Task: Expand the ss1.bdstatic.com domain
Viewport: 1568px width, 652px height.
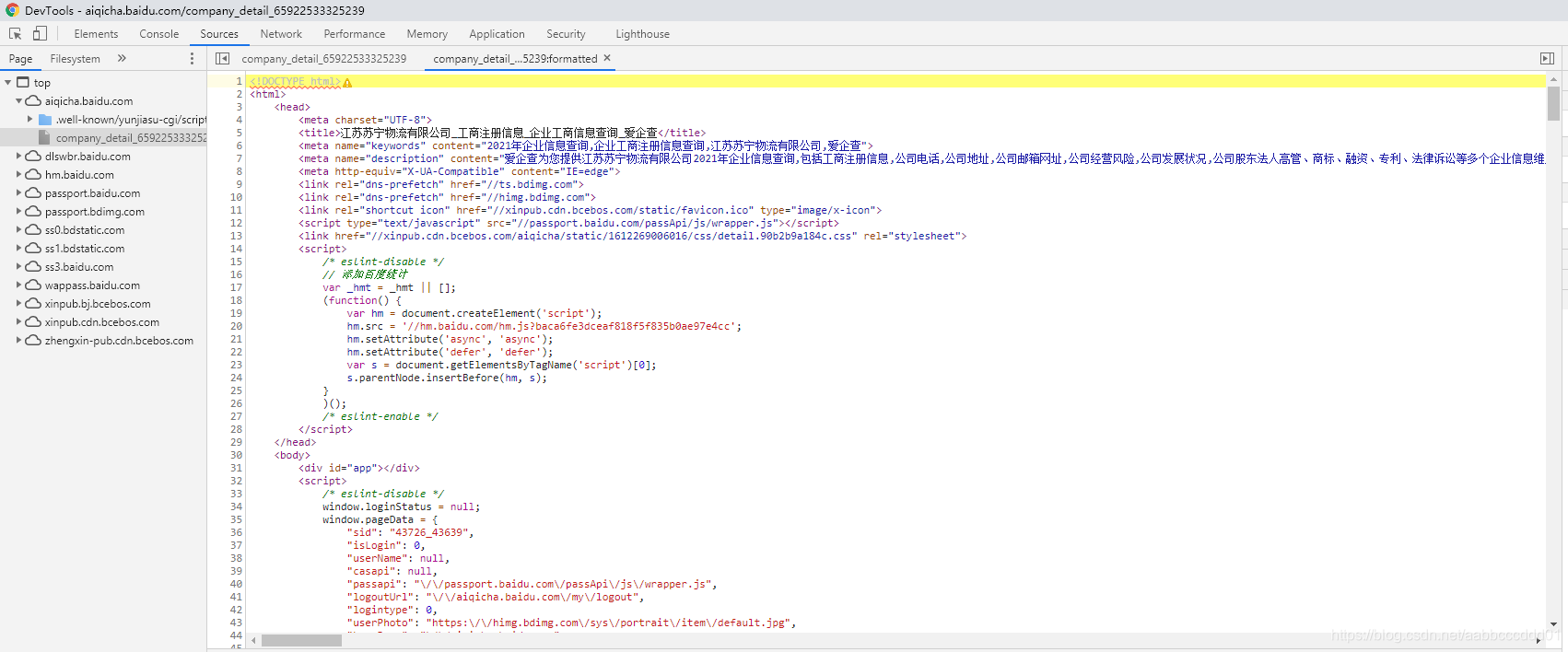Action: pos(18,248)
